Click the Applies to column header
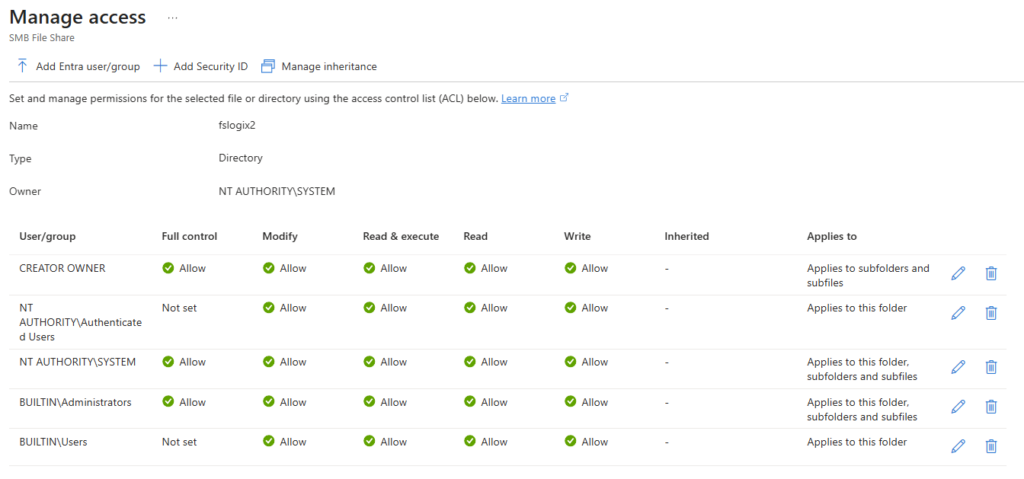 [832, 237]
